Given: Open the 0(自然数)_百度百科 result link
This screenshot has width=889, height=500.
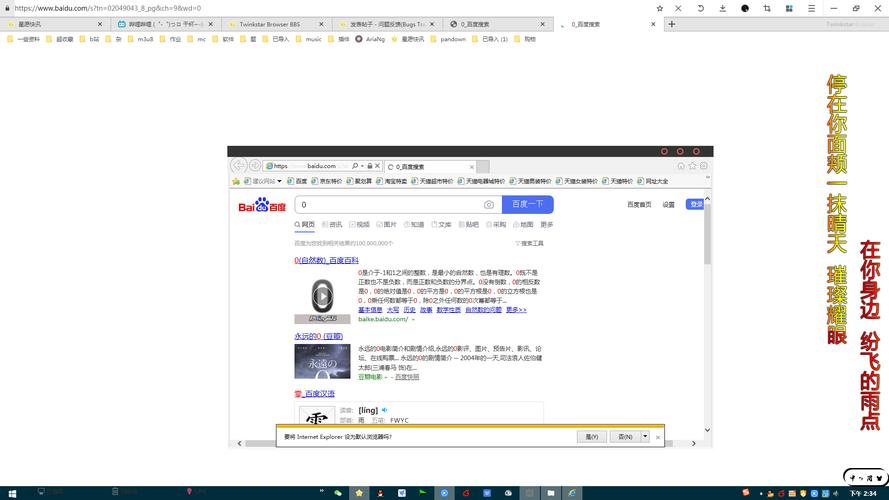Looking at the screenshot, I should [325, 260].
